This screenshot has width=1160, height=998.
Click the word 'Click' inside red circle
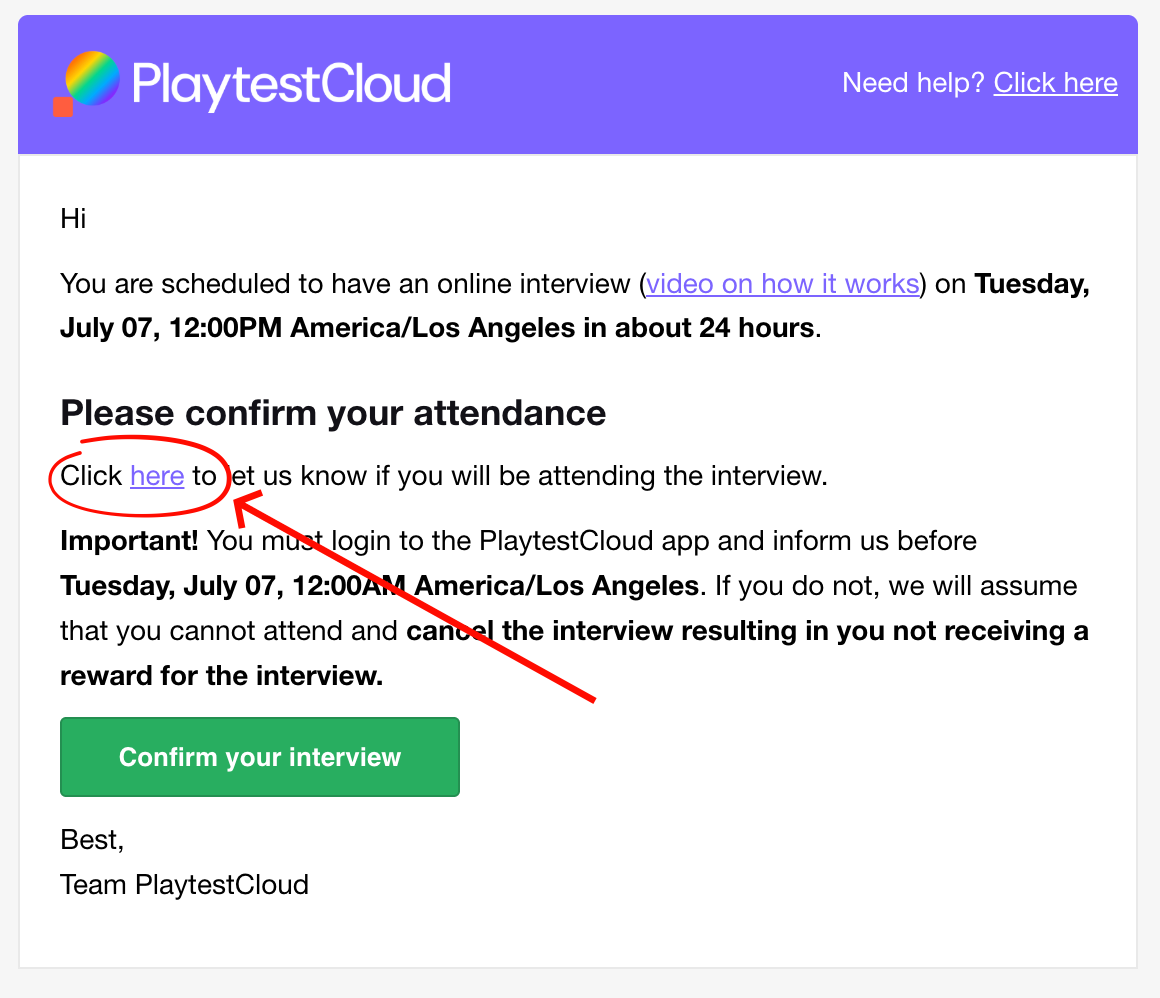click(91, 476)
